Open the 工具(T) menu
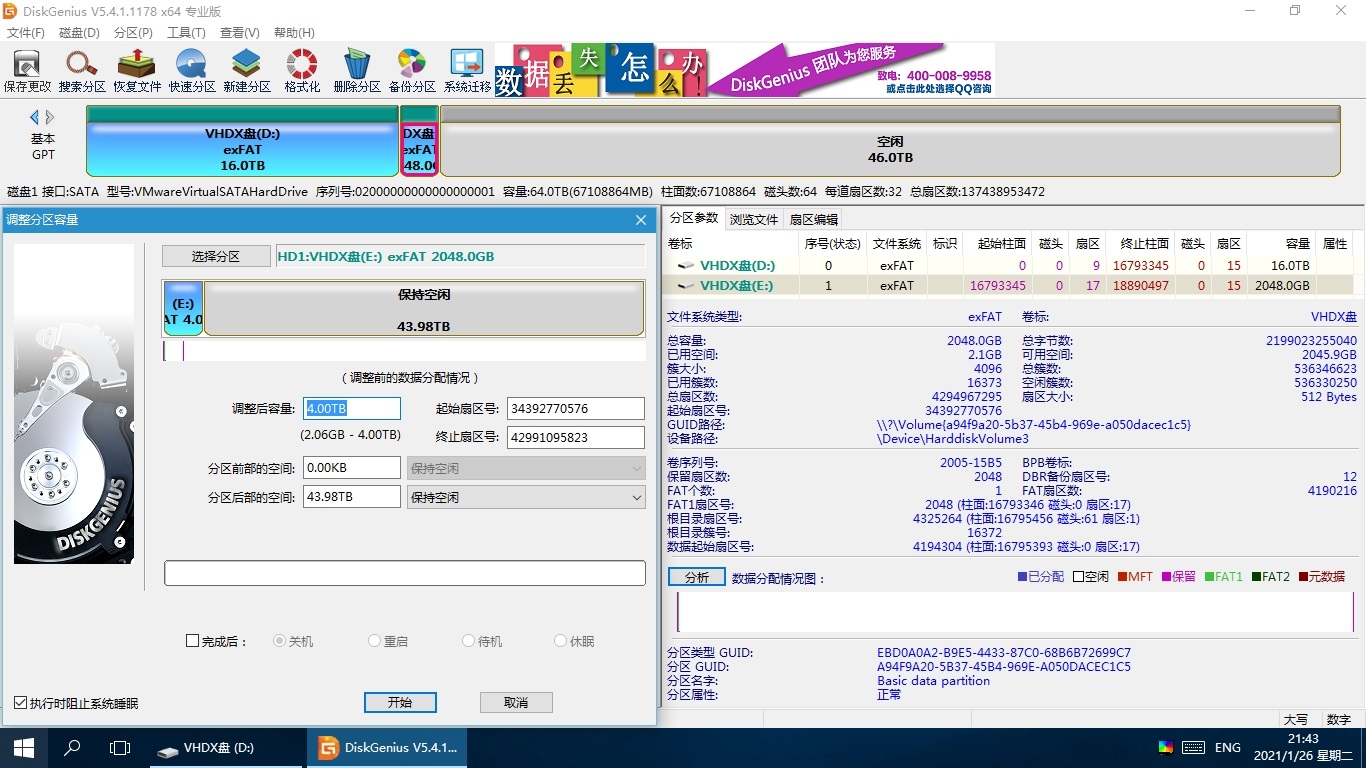Image resolution: width=1366 pixels, height=768 pixels. coord(186,33)
